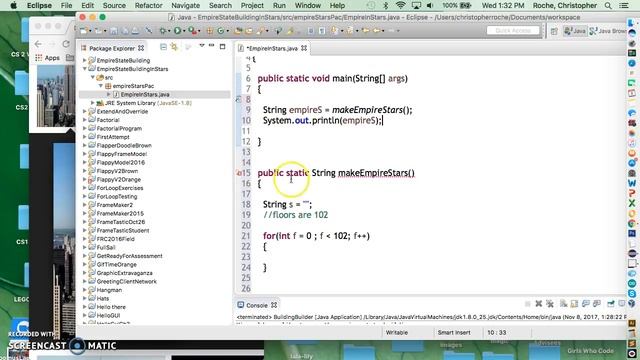Expand the FlappyV2Brown project
Image resolution: width=640 pixels, height=360 pixels.
coord(84,171)
